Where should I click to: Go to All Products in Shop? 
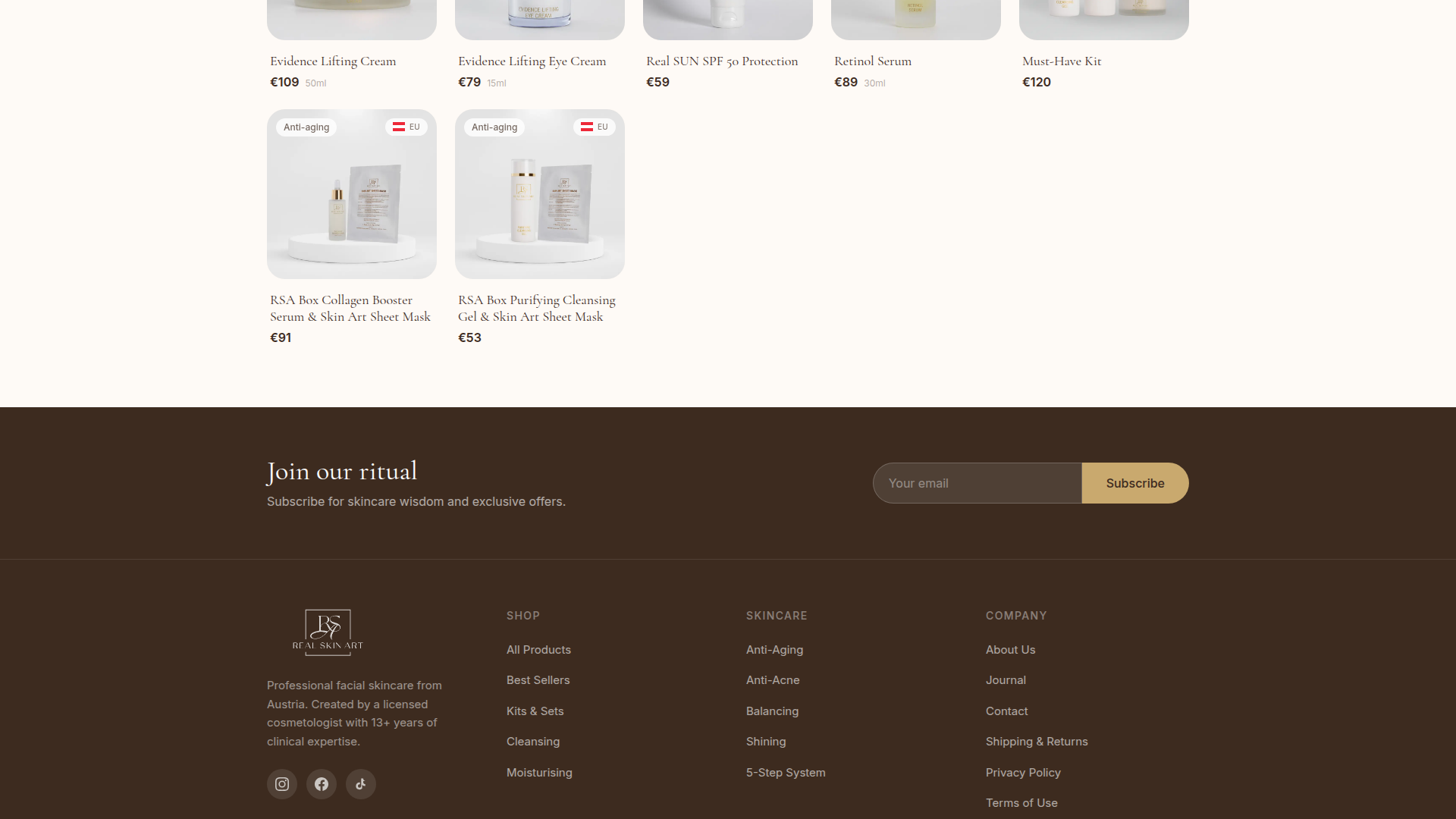click(x=538, y=650)
